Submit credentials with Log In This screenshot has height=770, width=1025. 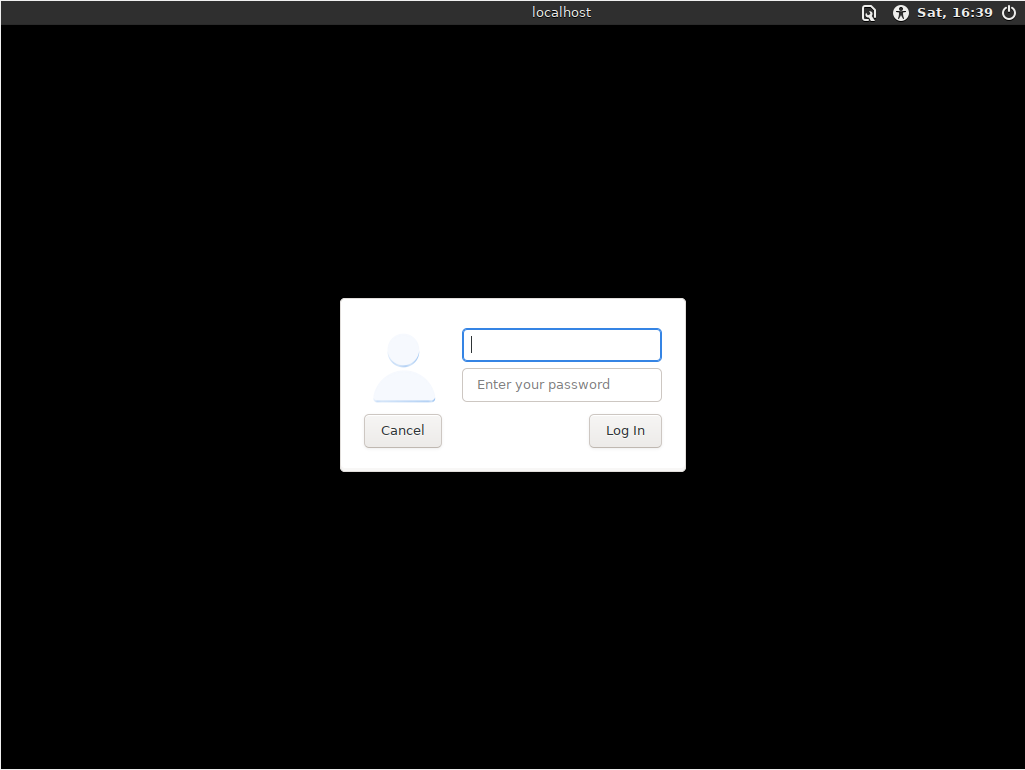coord(625,431)
